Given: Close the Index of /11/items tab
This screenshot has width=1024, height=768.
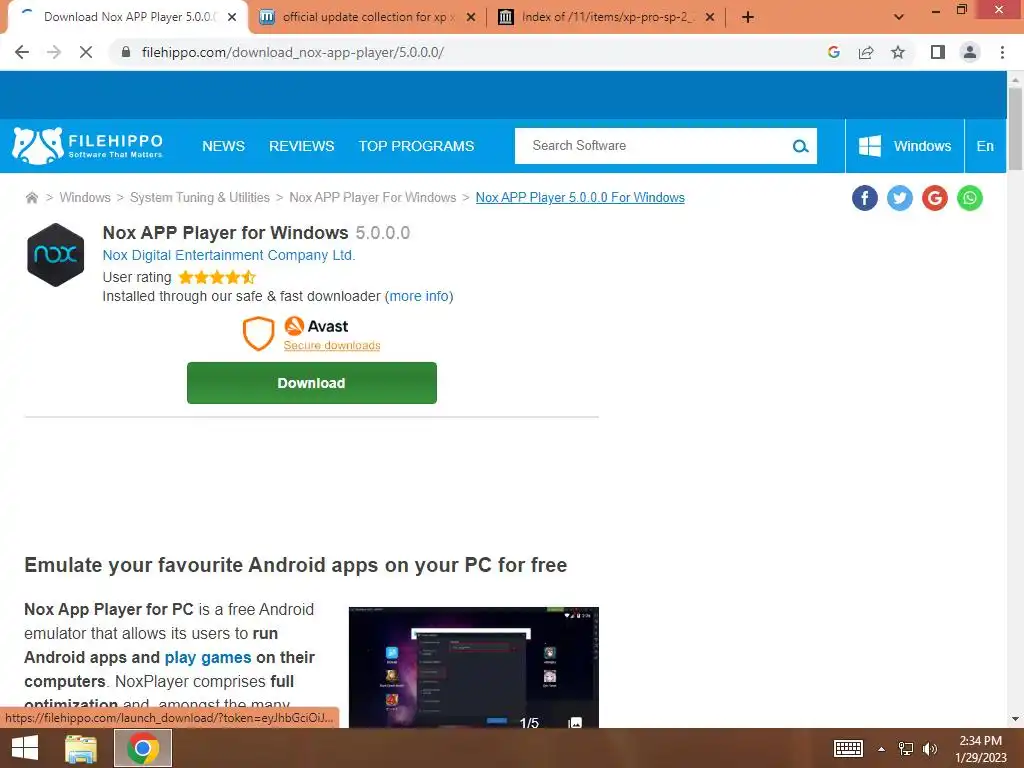Looking at the screenshot, I should (710, 17).
